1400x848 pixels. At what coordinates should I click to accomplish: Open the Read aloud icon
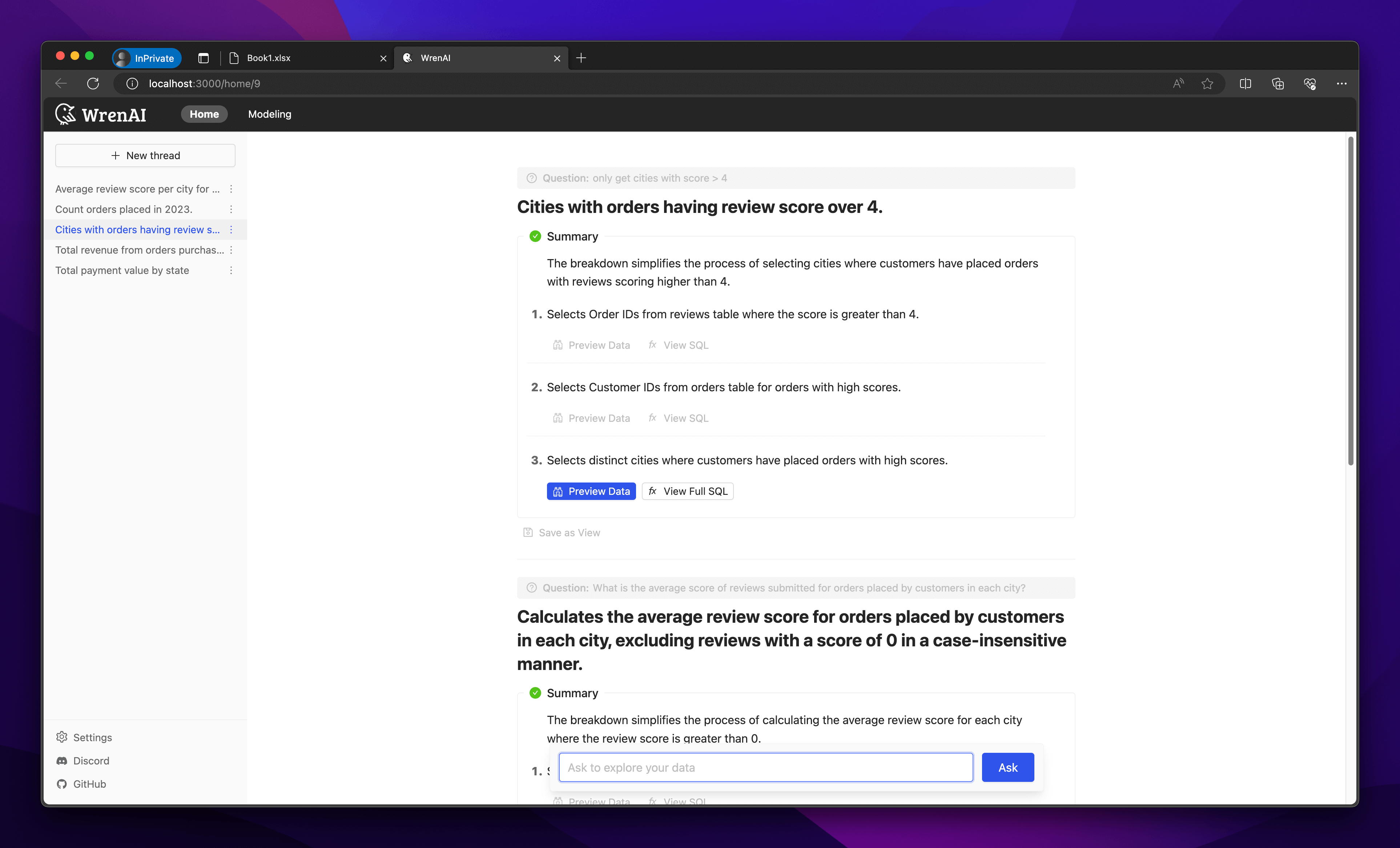tap(1178, 84)
